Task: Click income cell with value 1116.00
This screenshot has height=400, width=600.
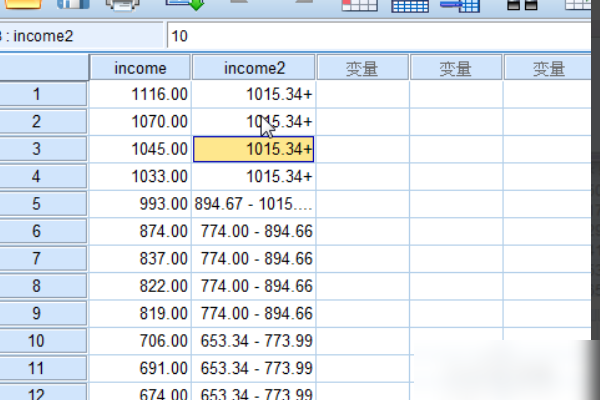Action: (x=140, y=94)
